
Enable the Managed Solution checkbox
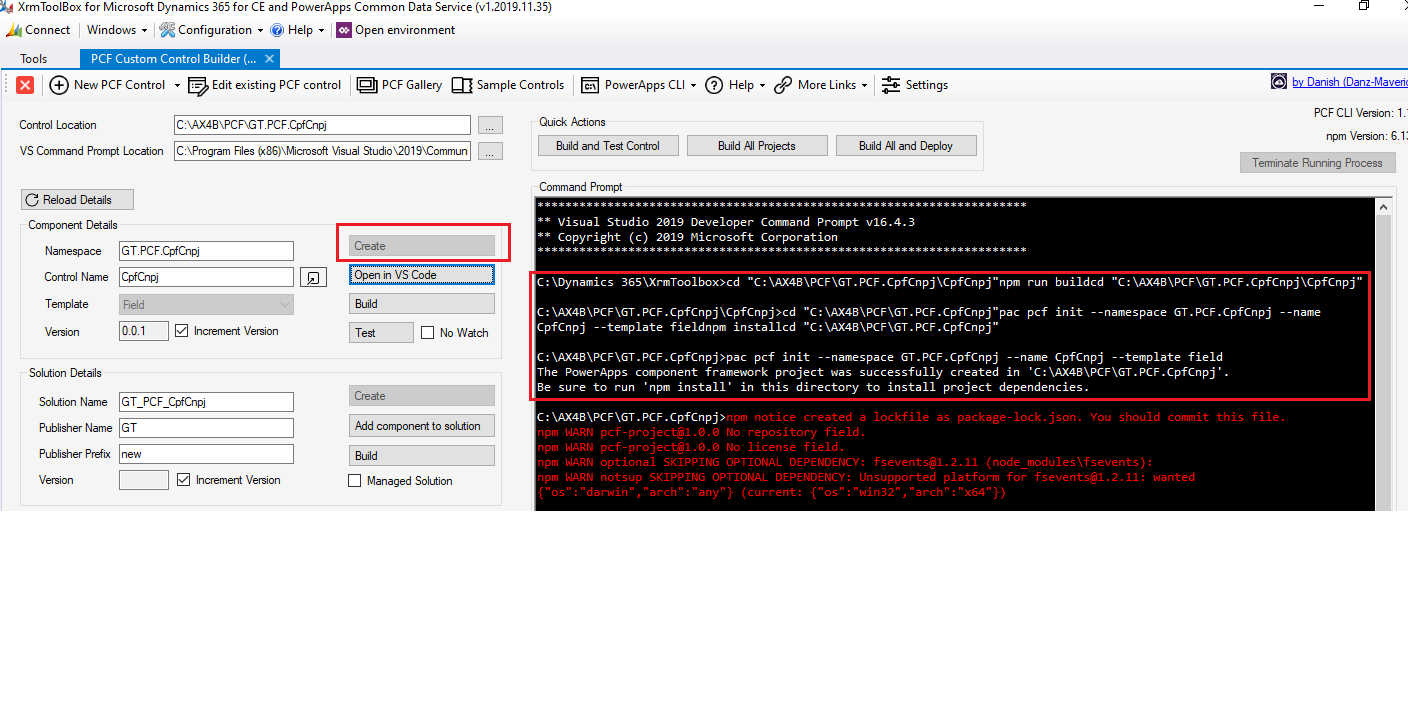[x=354, y=481]
